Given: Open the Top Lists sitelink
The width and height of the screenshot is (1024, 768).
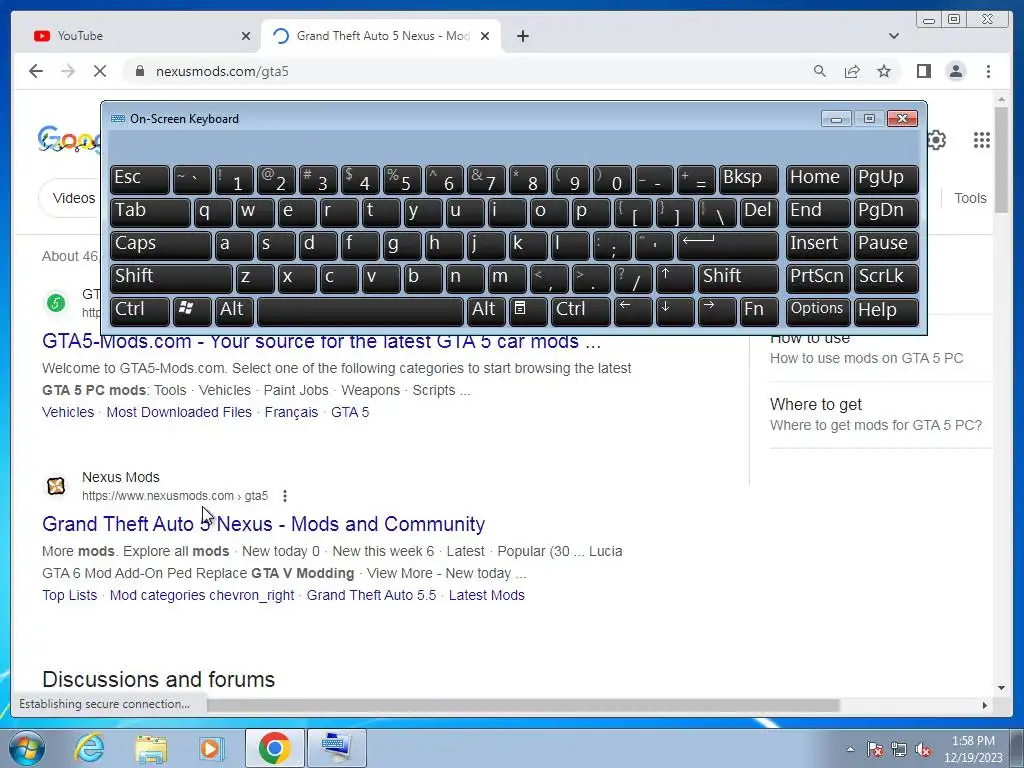Looking at the screenshot, I should pyautogui.click(x=69, y=595).
